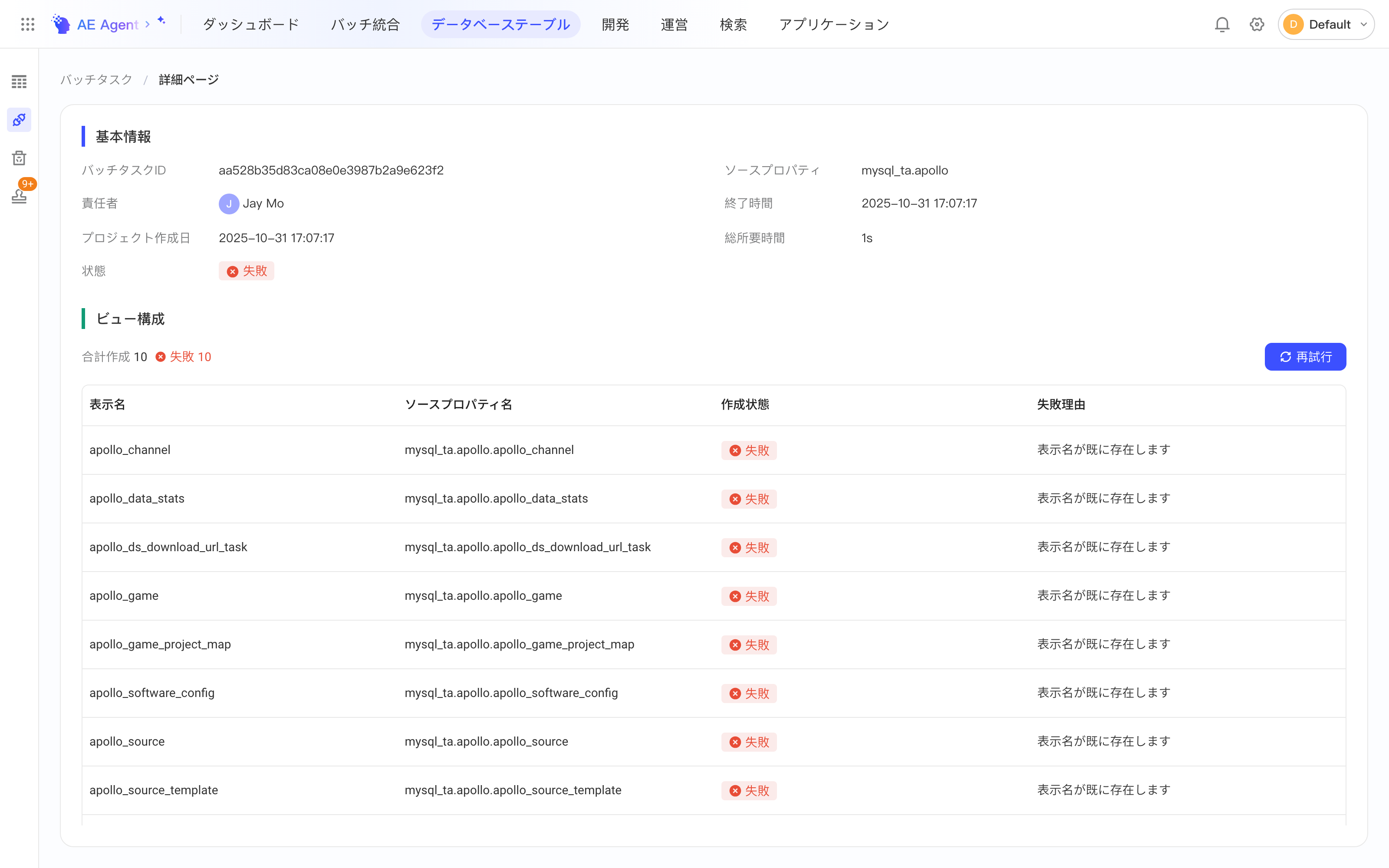Click the 合計作成 10 counter
The height and width of the screenshot is (868, 1389).
pyautogui.click(x=114, y=356)
